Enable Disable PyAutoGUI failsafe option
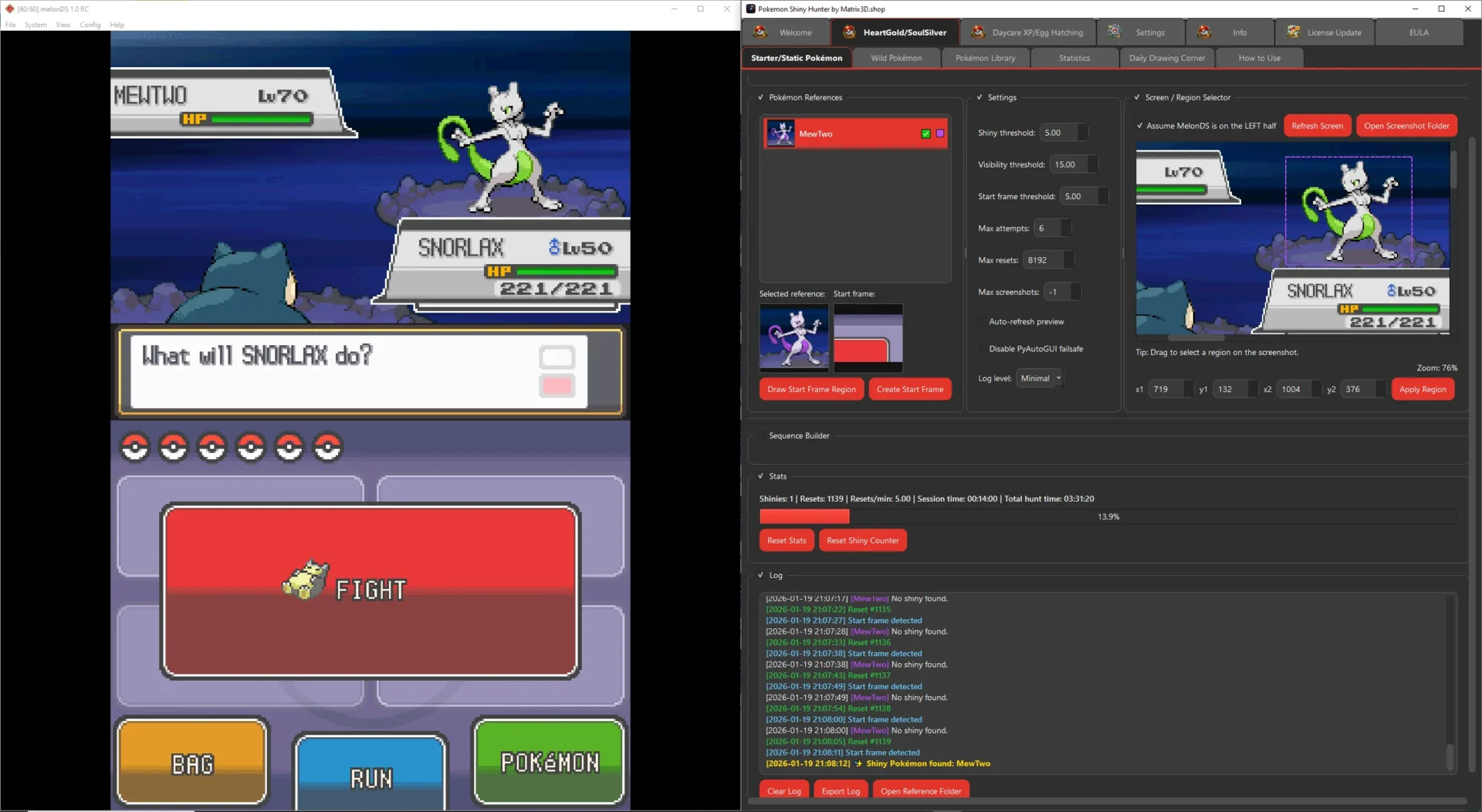The image size is (1482, 812). [x=982, y=349]
